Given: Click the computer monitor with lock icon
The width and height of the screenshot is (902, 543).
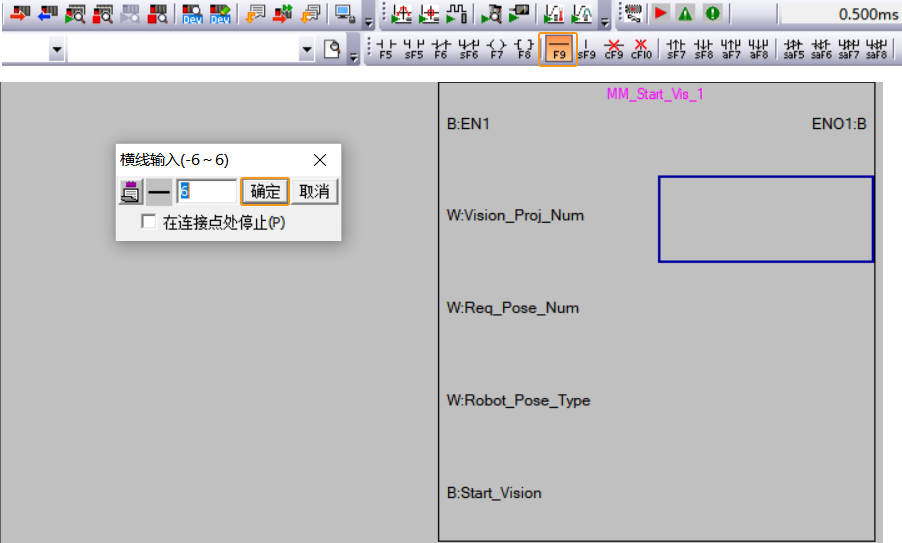Looking at the screenshot, I should (x=345, y=13).
